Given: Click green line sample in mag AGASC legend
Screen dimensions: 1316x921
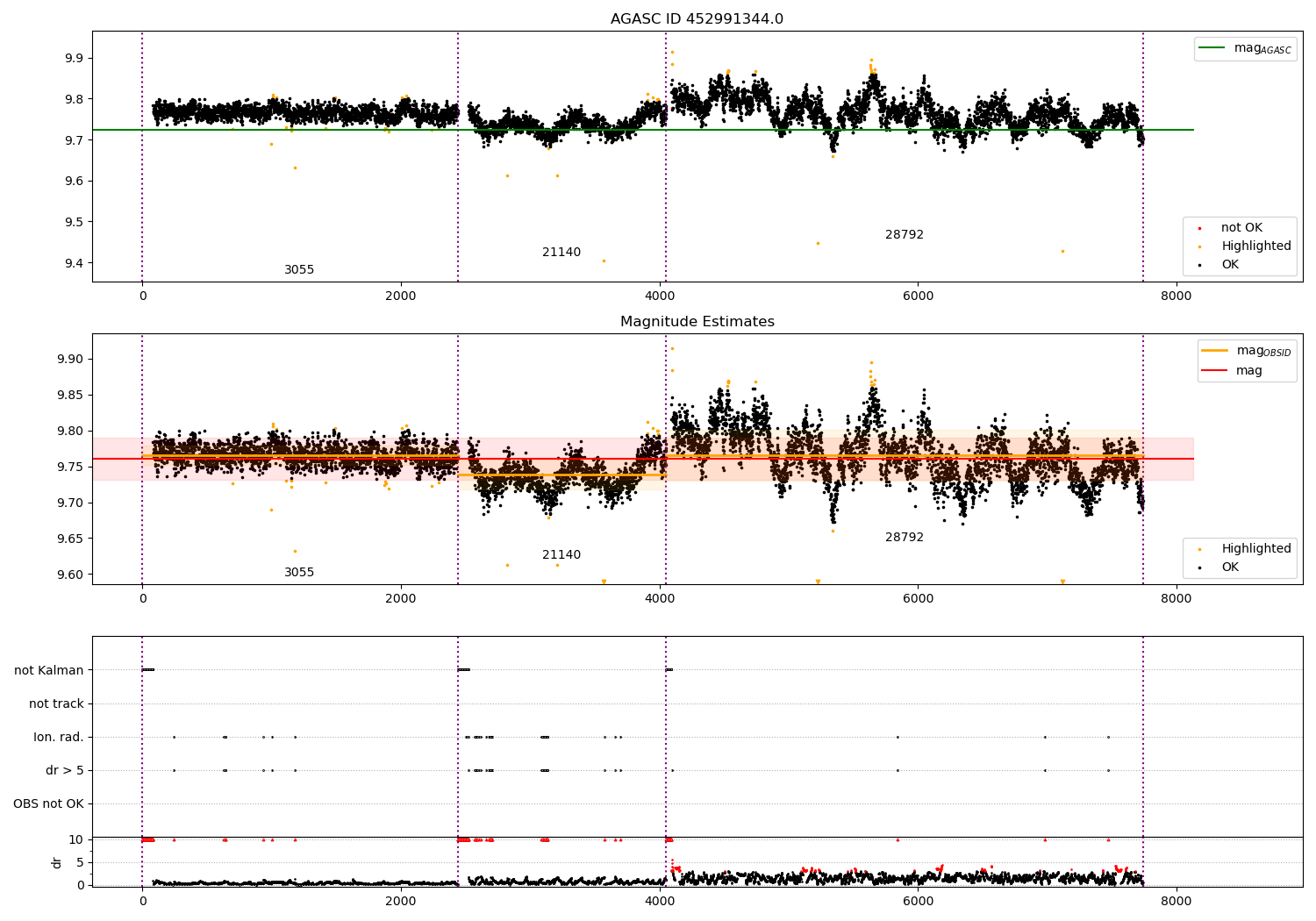Looking at the screenshot, I should click(1213, 48).
